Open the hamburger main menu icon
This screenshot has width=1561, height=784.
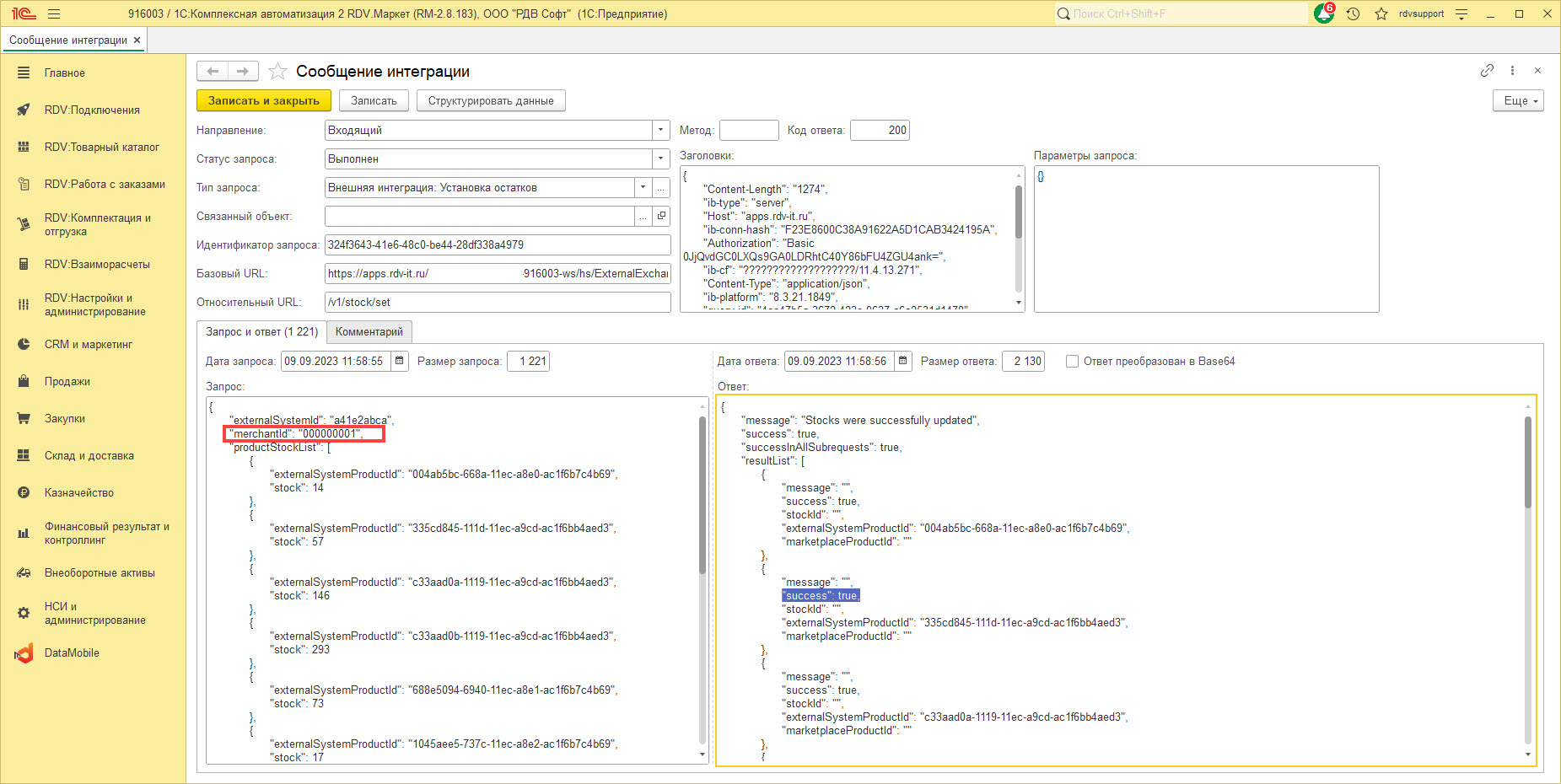(x=54, y=14)
